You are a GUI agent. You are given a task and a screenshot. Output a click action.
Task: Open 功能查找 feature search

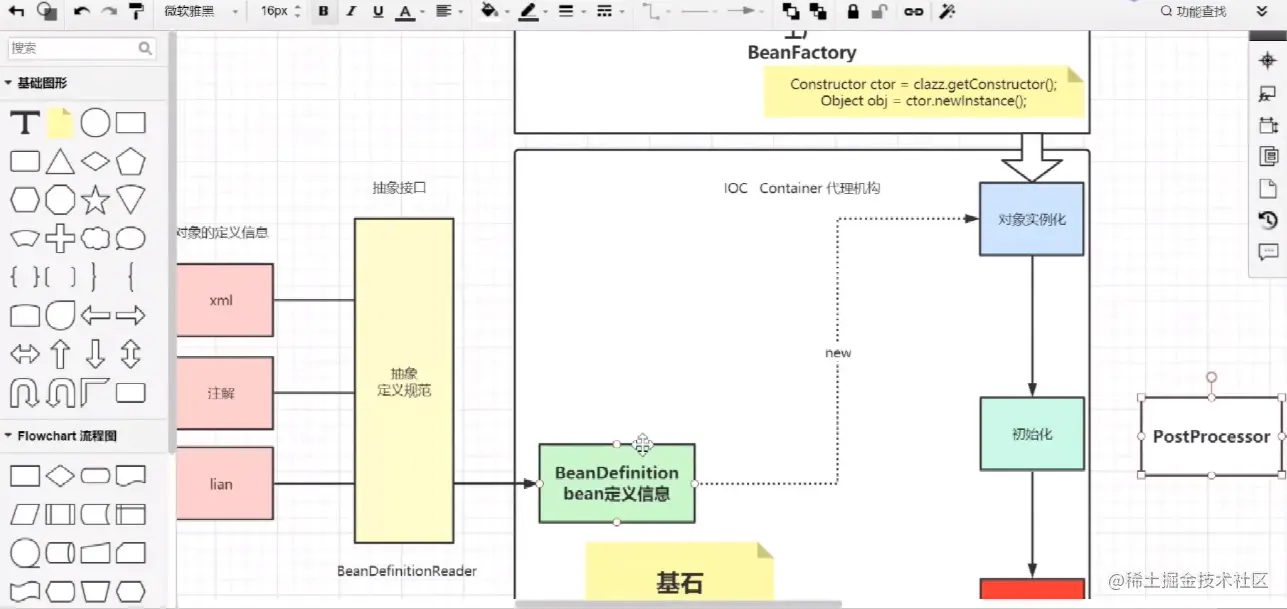coord(1193,12)
